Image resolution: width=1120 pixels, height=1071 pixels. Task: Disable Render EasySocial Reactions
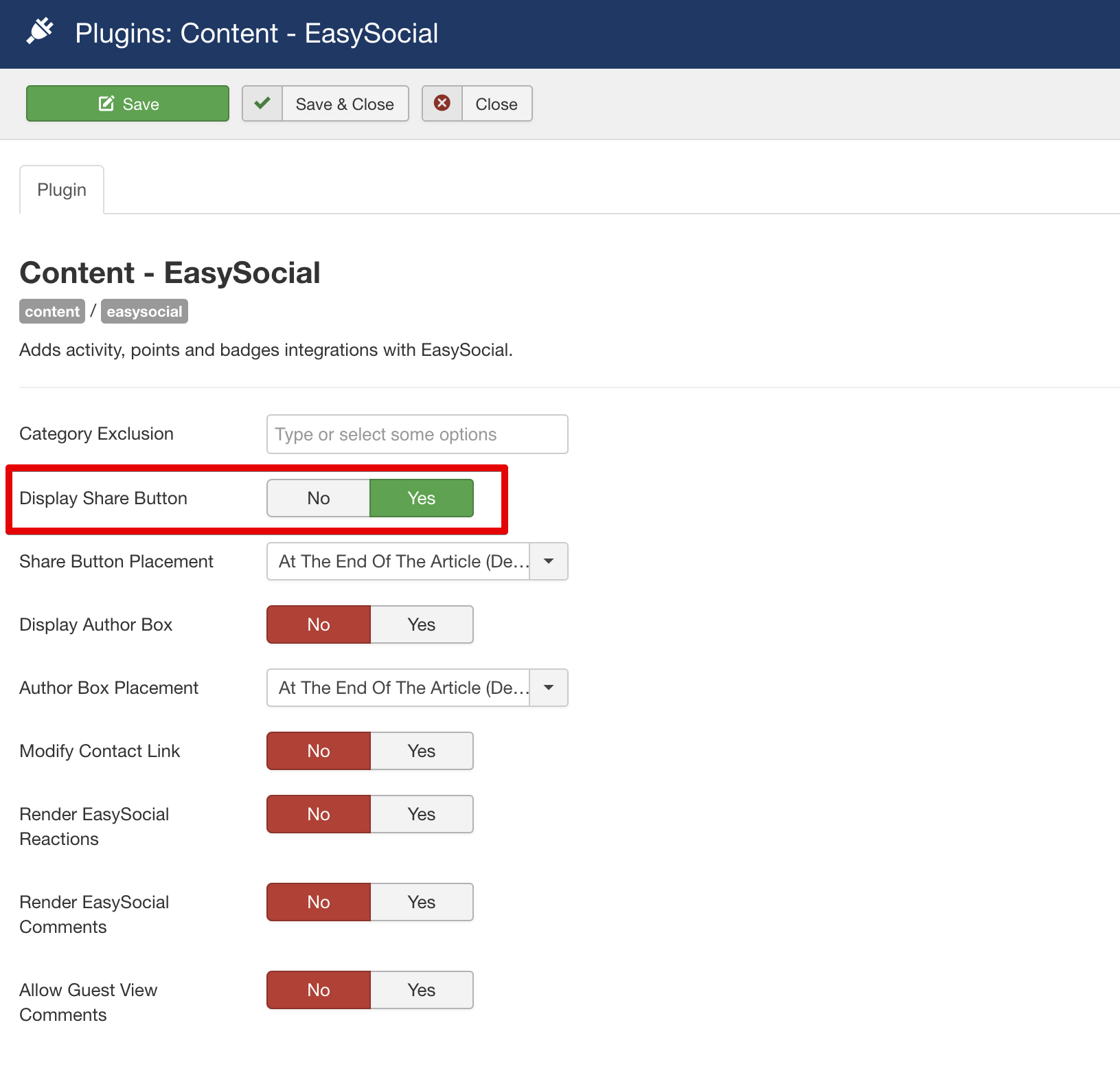[x=319, y=814]
